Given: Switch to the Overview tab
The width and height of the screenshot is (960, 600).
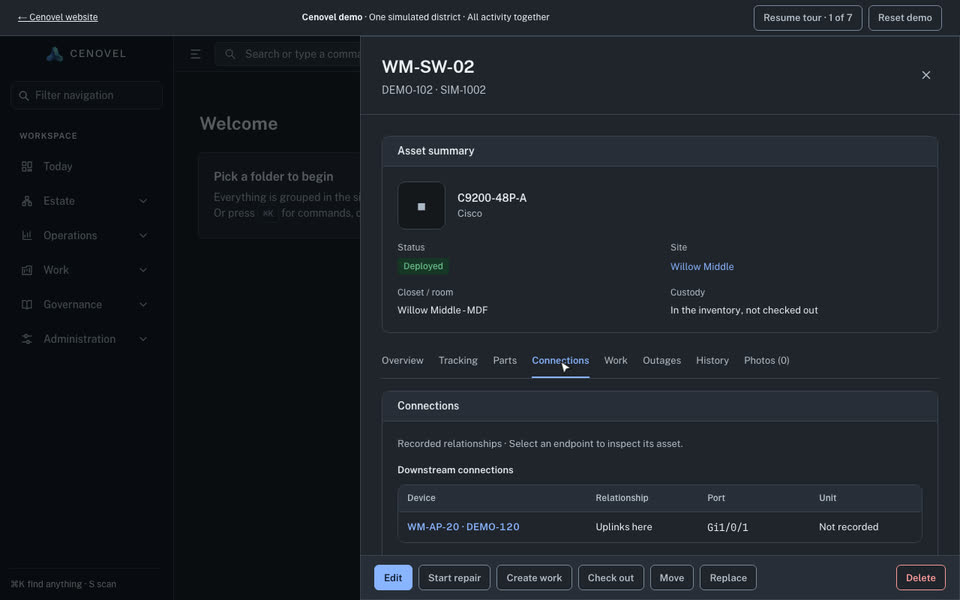Looking at the screenshot, I should point(402,361).
